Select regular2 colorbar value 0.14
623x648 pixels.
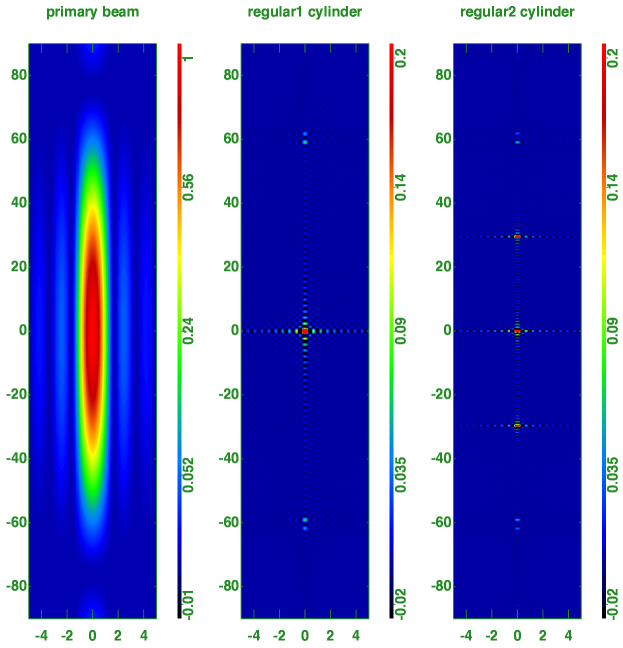pos(613,188)
